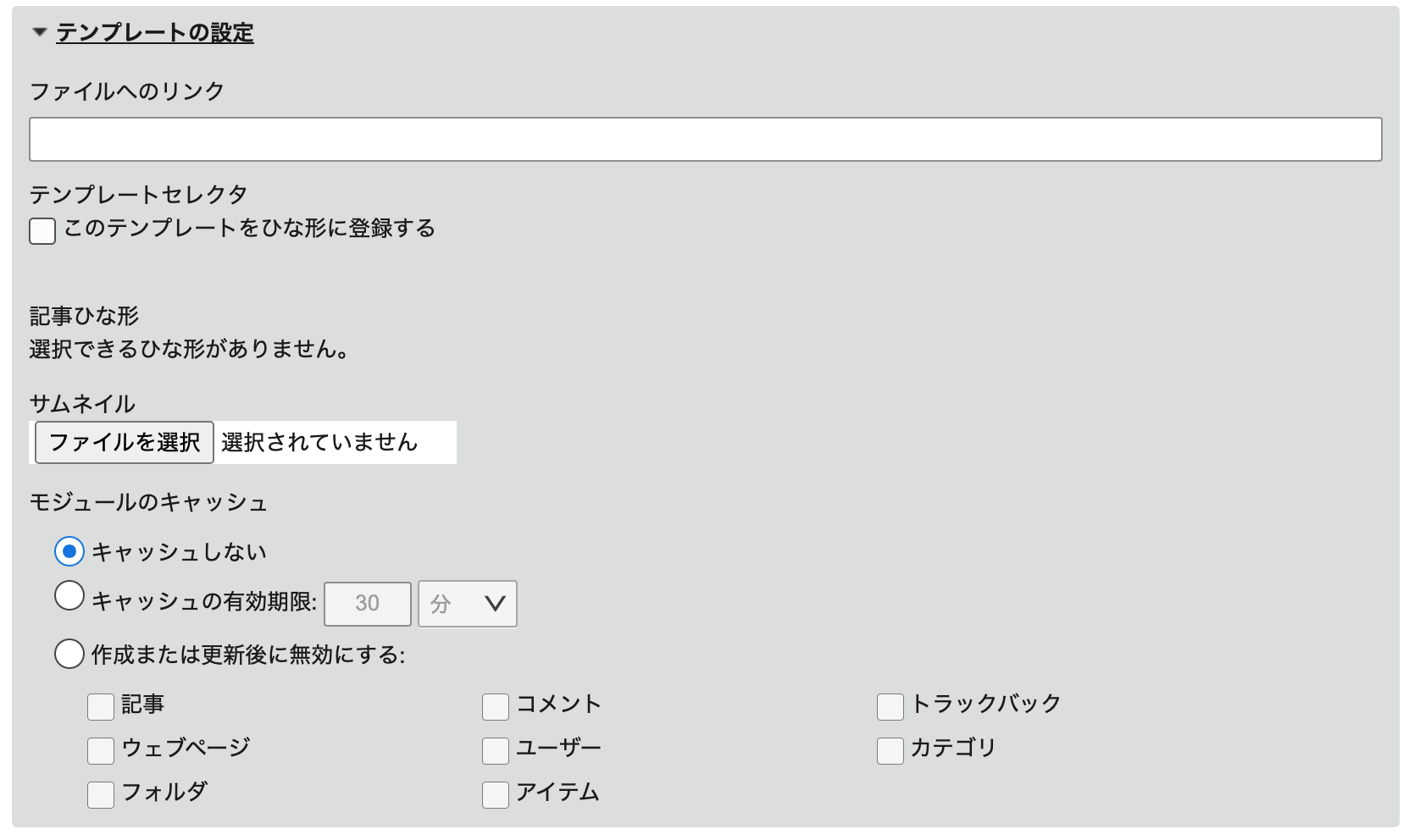Screen dimensions: 1420x840
Task: Click the ファイルを選択 button
Action: pos(124,442)
